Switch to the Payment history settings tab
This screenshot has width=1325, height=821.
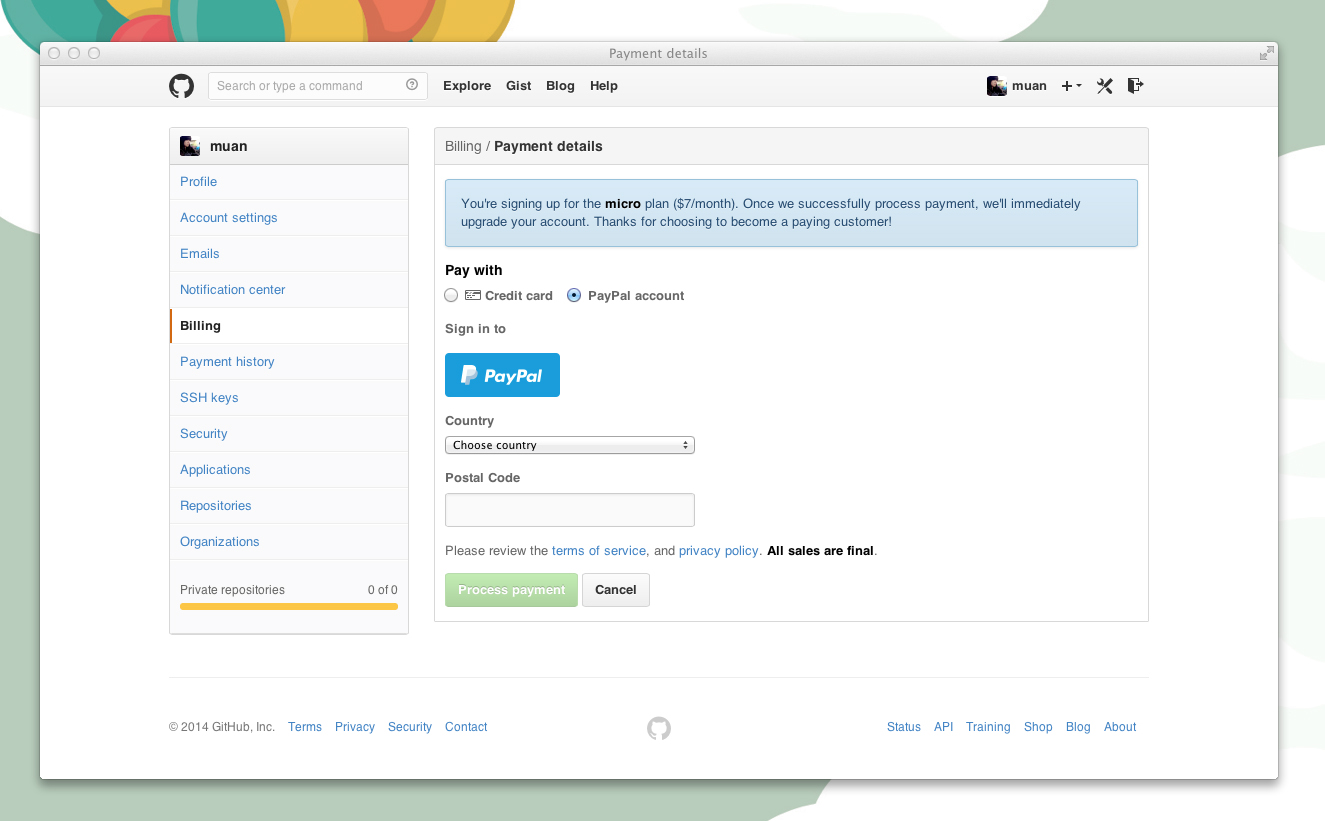pos(227,361)
